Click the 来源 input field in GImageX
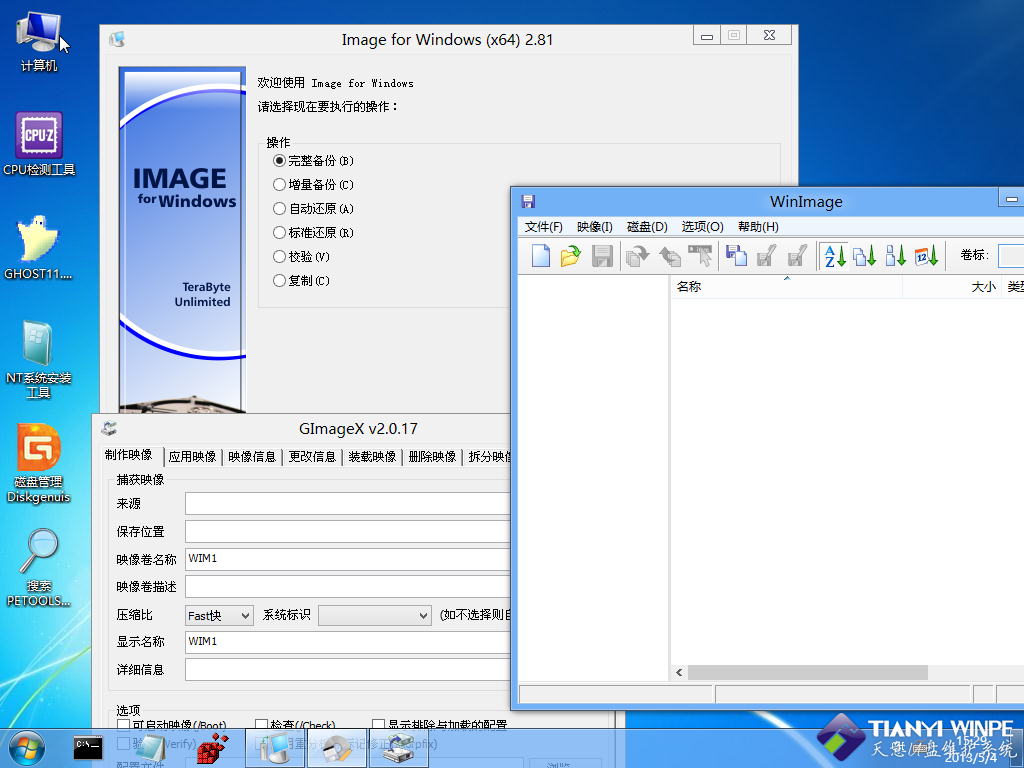The width and height of the screenshot is (1024, 768). pyautogui.click(x=347, y=504)
